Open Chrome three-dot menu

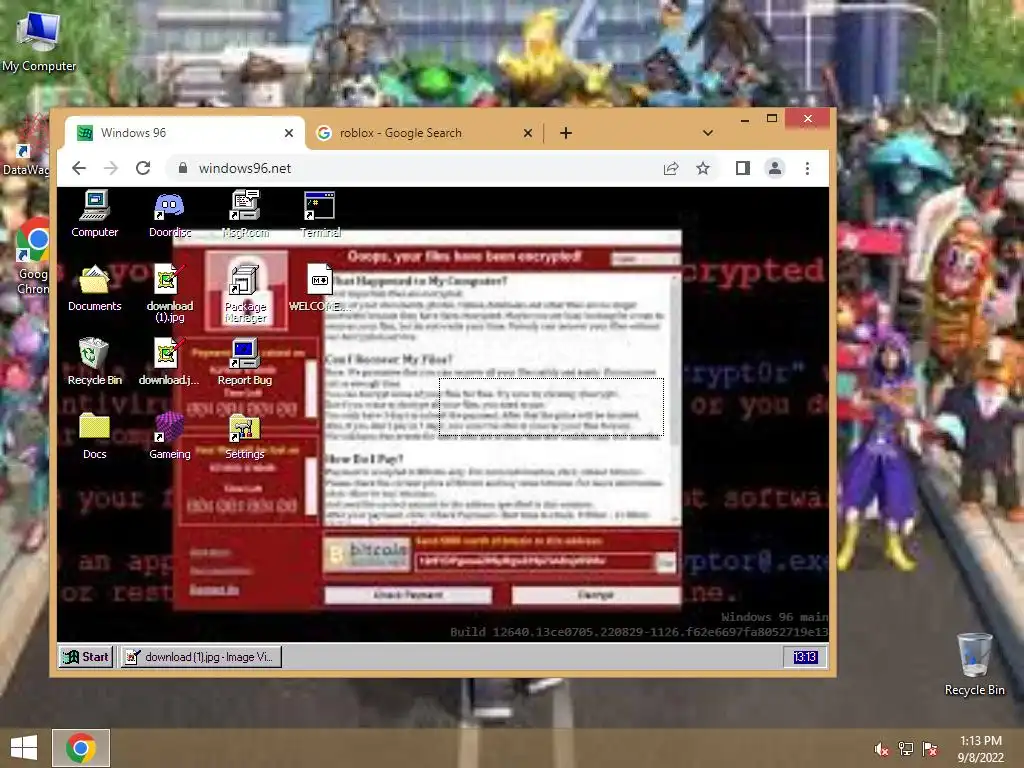point(807,168)
